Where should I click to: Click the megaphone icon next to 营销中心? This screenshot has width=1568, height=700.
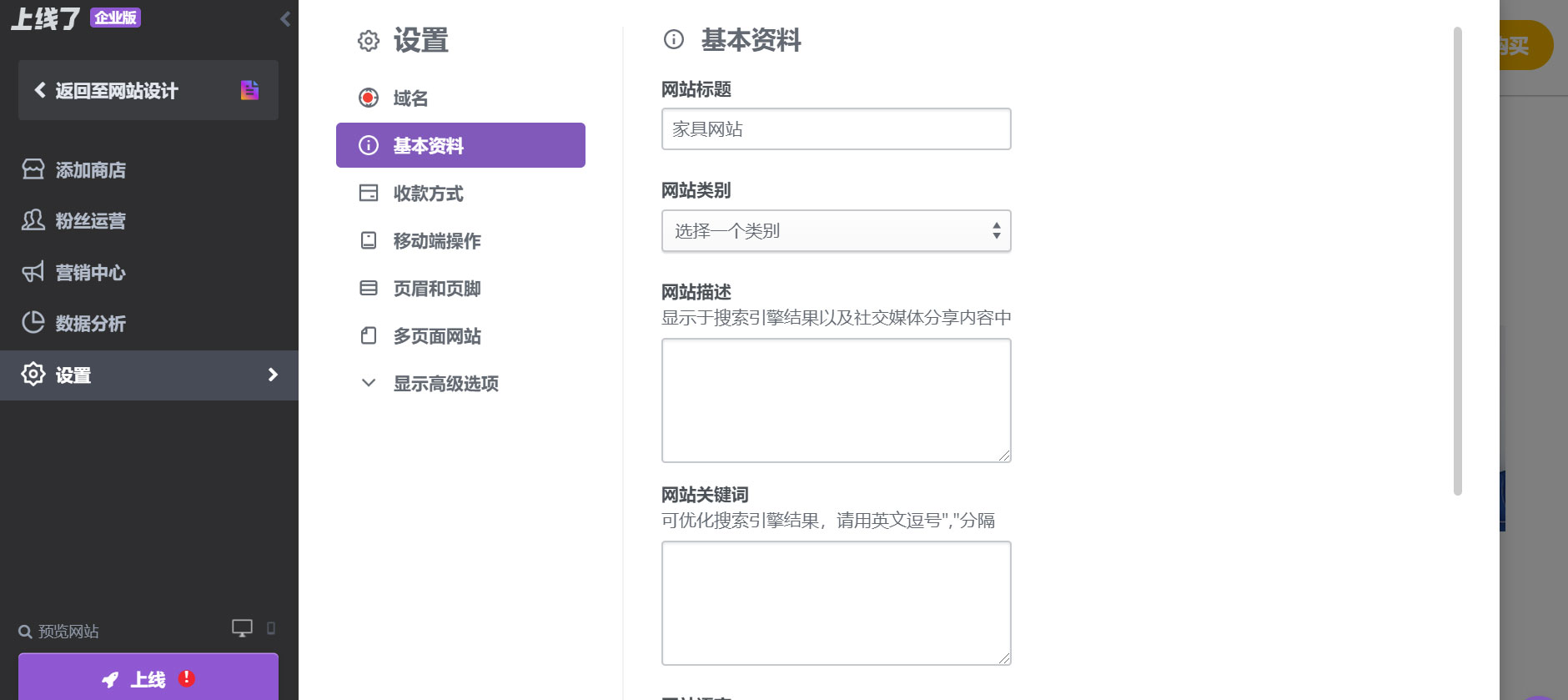tap(33, 272)
